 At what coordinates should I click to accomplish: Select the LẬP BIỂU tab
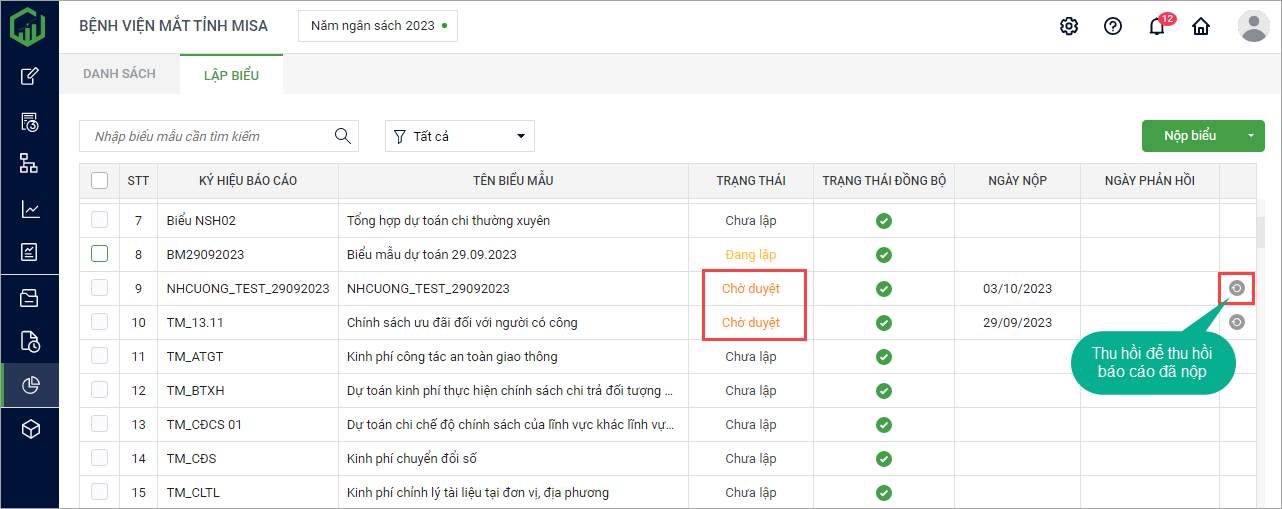point(231,75)
